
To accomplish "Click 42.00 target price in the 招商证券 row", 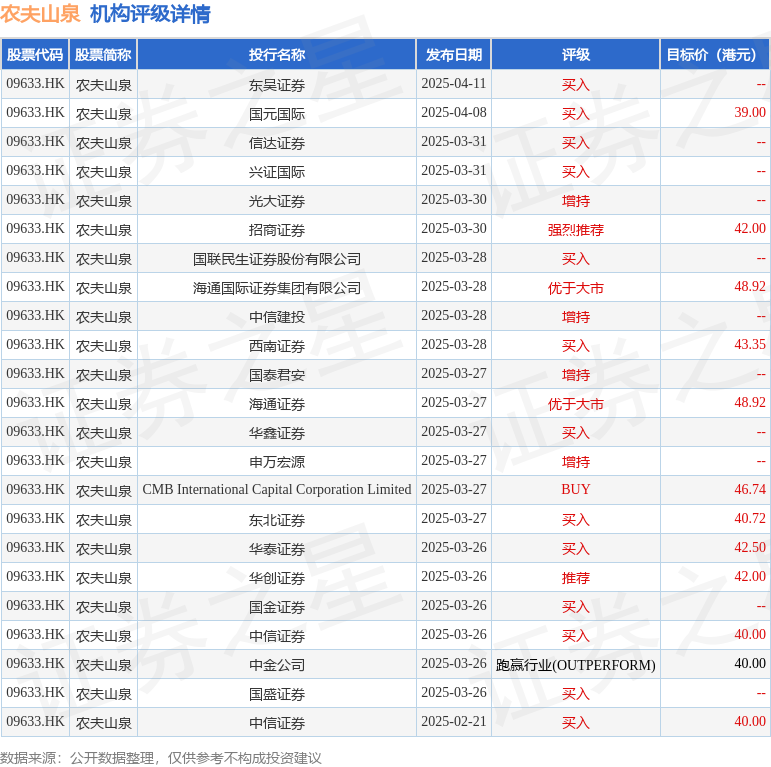I will tap(750, 229).
